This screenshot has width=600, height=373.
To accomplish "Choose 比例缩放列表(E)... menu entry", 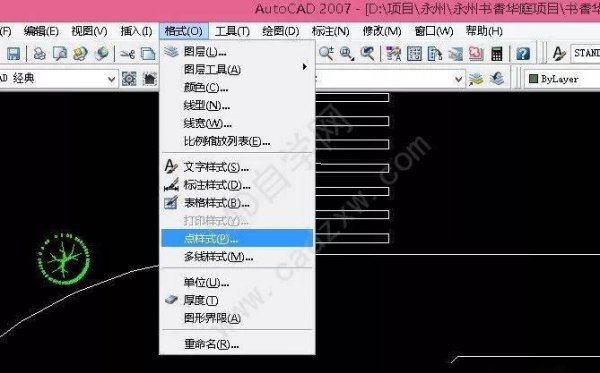I will tap(237, 142).
